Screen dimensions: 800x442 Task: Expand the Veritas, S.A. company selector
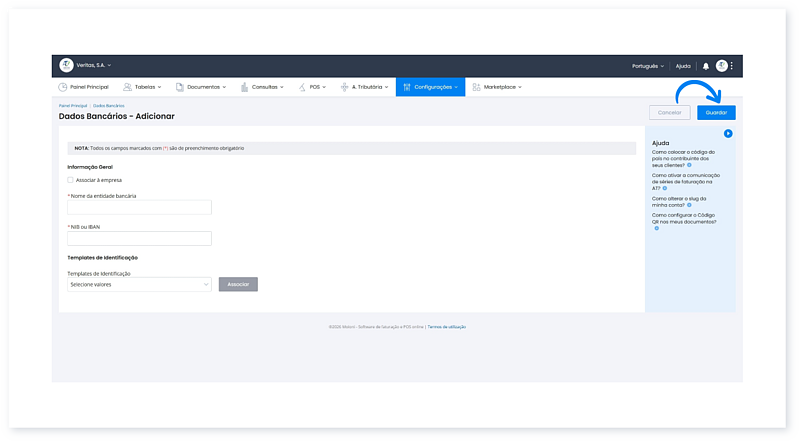[96, 65]
